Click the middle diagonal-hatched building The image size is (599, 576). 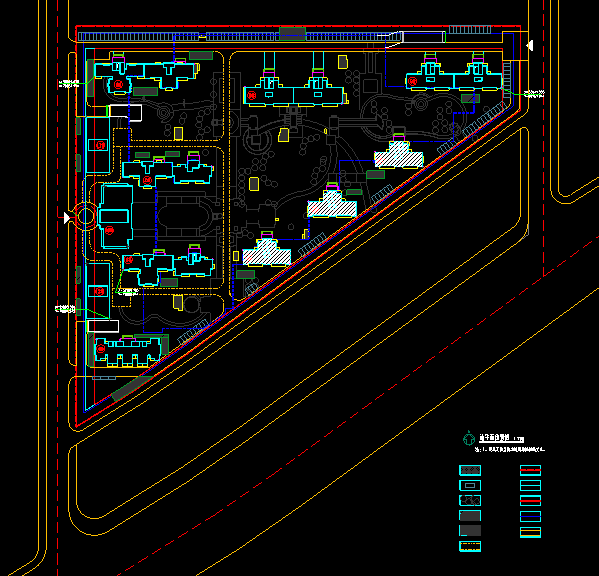click(x=332, y=204)
